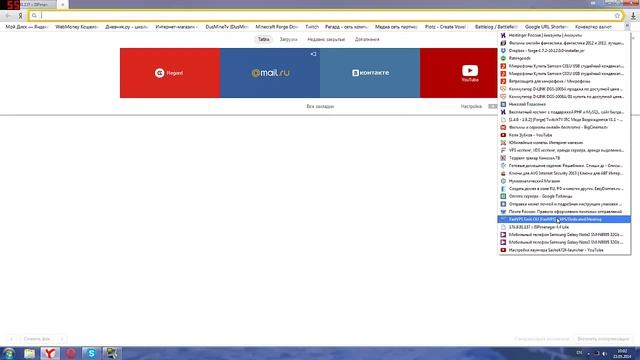
Task: Select 'Hostinger Россия | Аккаунты' entry
Action: coord(564,35)
